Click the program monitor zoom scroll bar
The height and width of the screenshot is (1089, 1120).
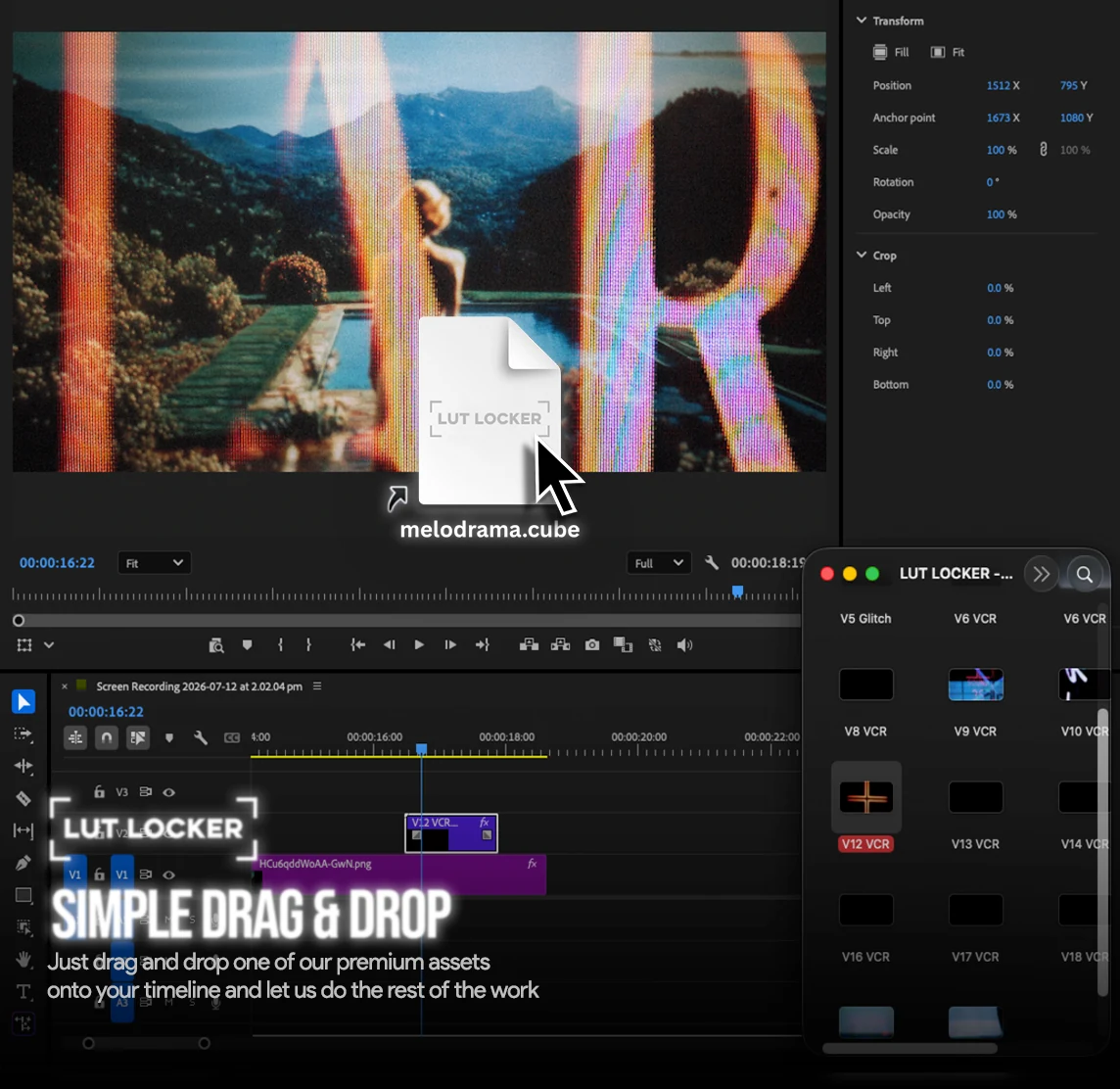(407, 620)
